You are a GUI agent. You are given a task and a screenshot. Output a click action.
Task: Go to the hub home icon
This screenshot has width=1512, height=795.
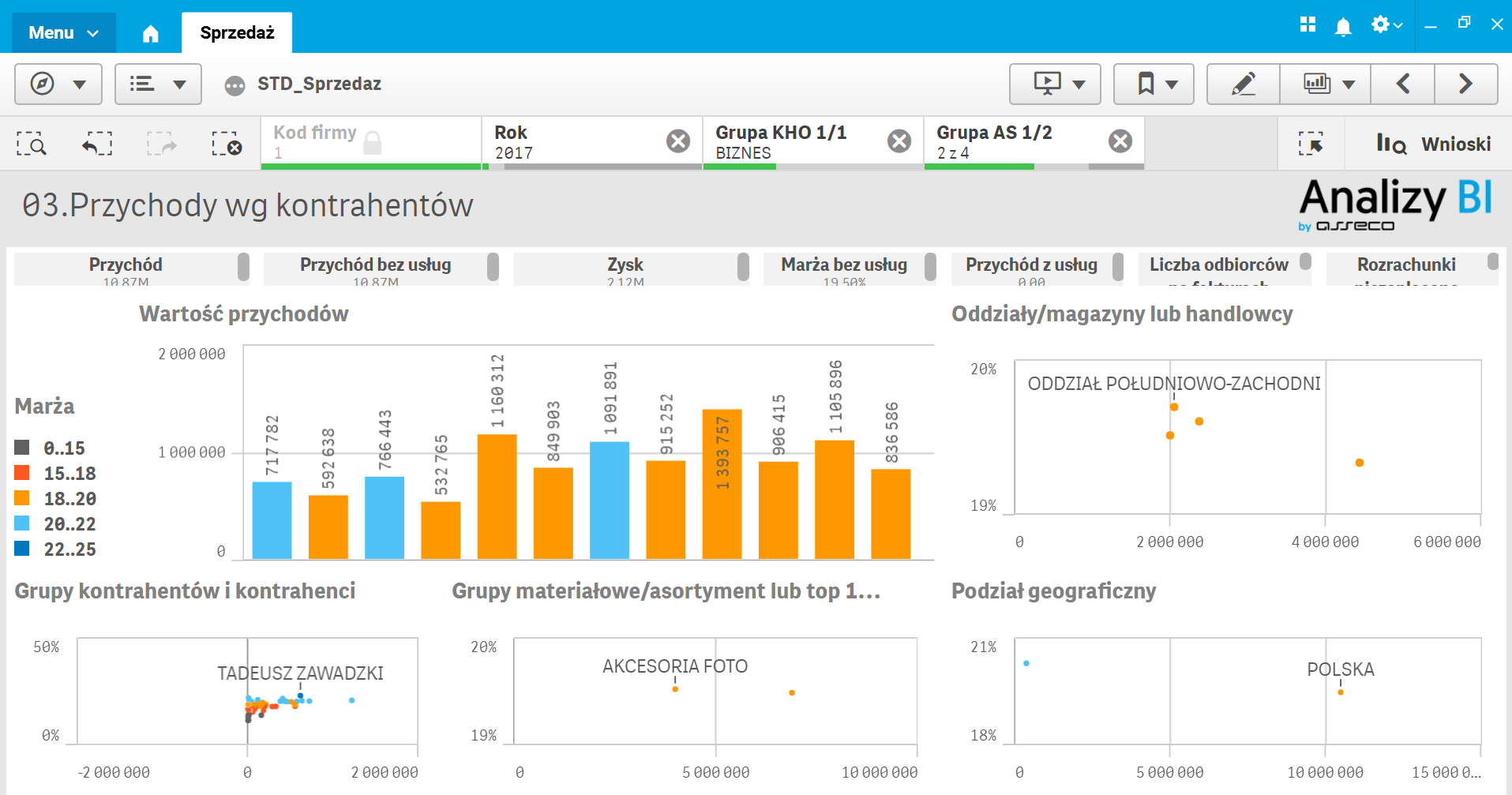pos(150,33)
